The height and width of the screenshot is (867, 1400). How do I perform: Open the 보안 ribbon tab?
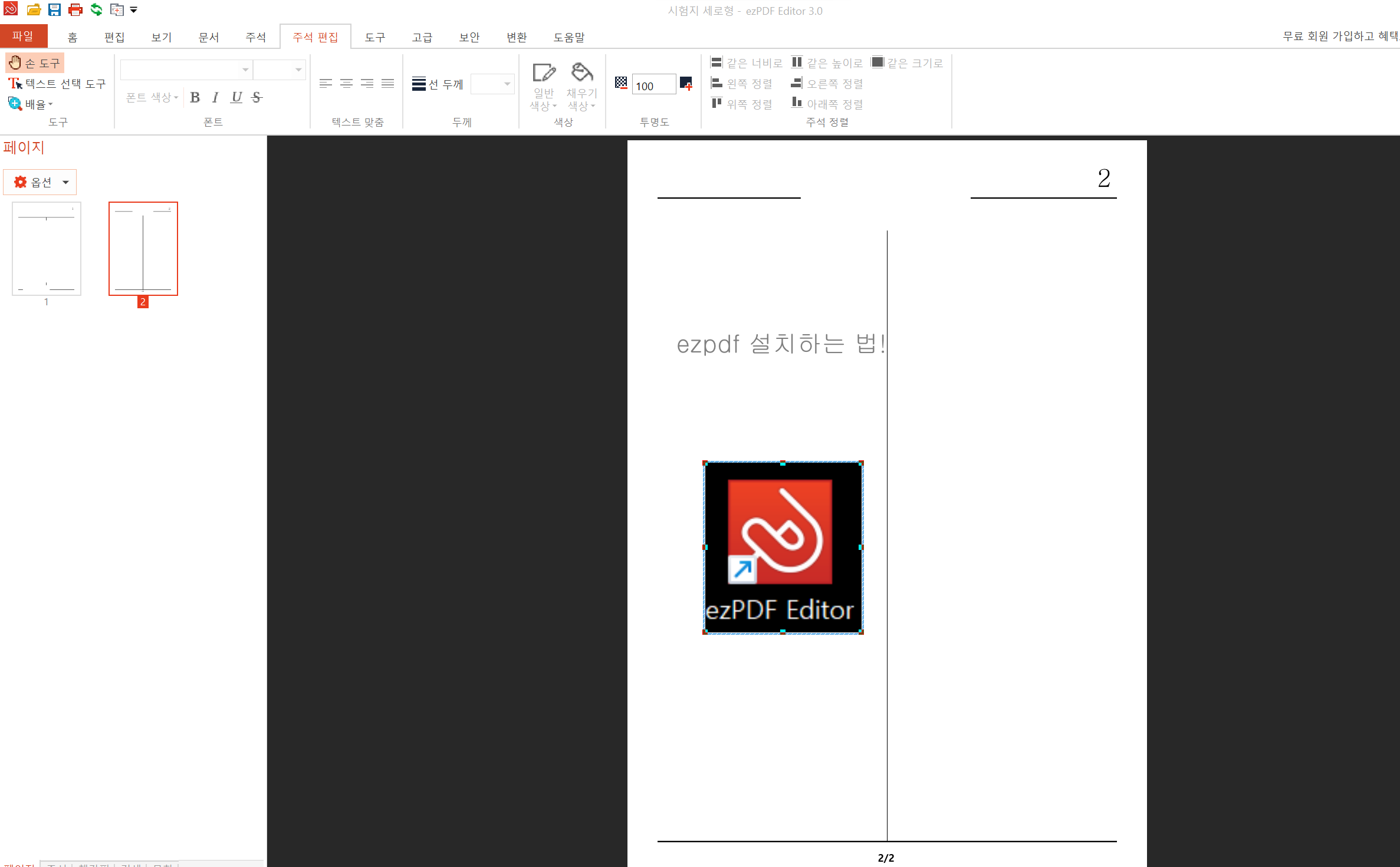tap(469, 37)
